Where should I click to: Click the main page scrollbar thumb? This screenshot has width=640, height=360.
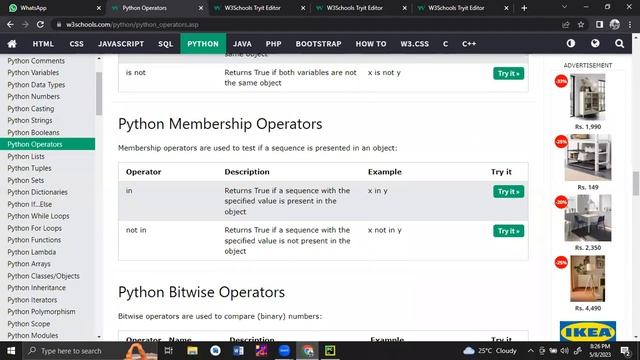(636, 184)
